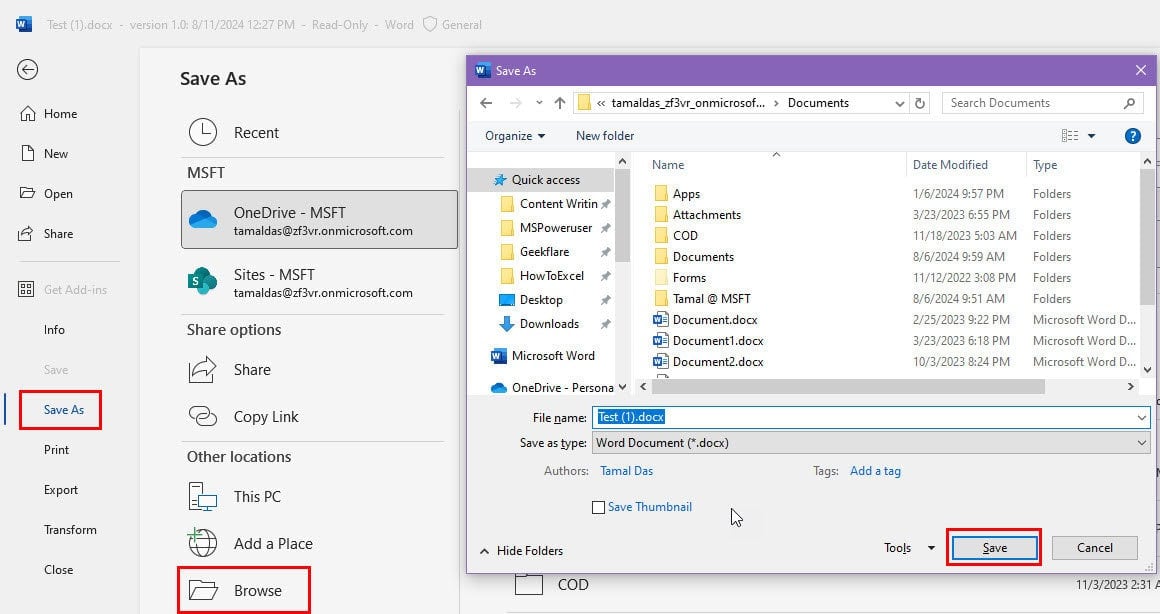This screenshot has width=1160, height=614.
Task: Select Share in the backstage sidebar
Action: 46,234
